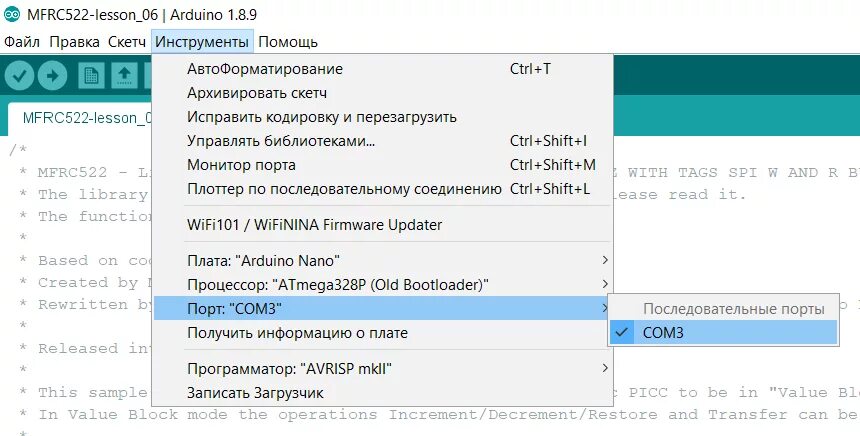Expand the Порт: "COM3" submenu
The height and width of the screenshot is (436, 860).
click(382, 308)
